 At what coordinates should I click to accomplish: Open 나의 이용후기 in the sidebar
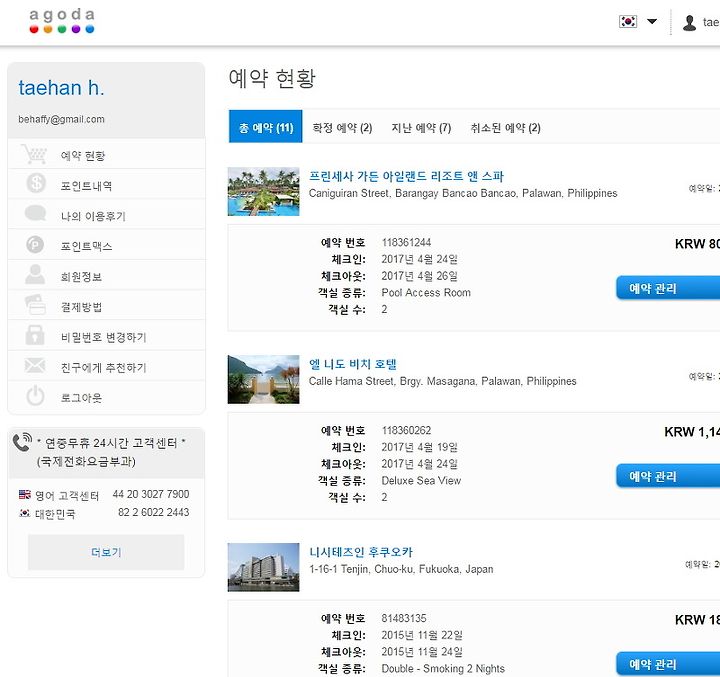tap(107, 215)
